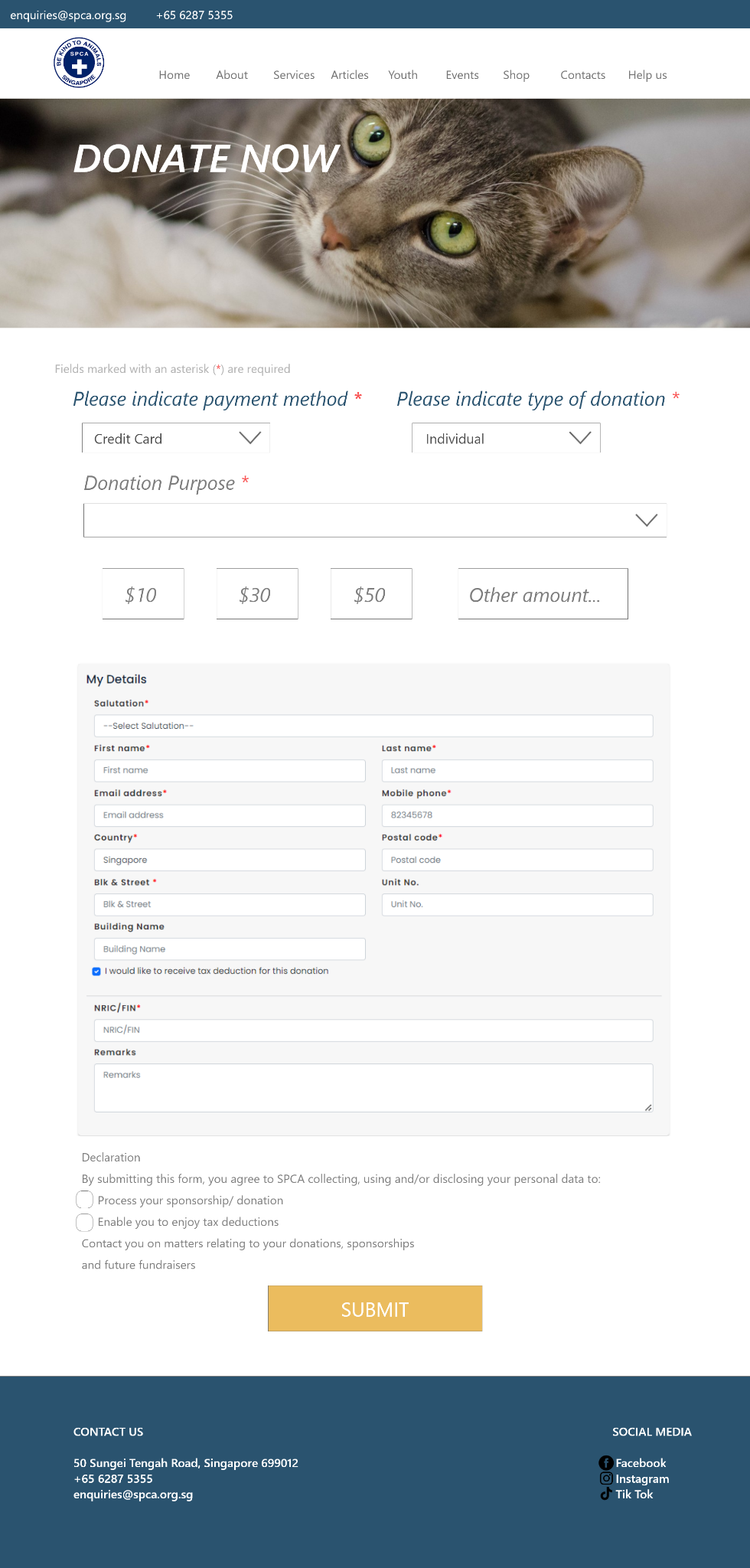Screen dimensions: 750x1568
Task: Choose the $30 donation amount
Action: 257,594
